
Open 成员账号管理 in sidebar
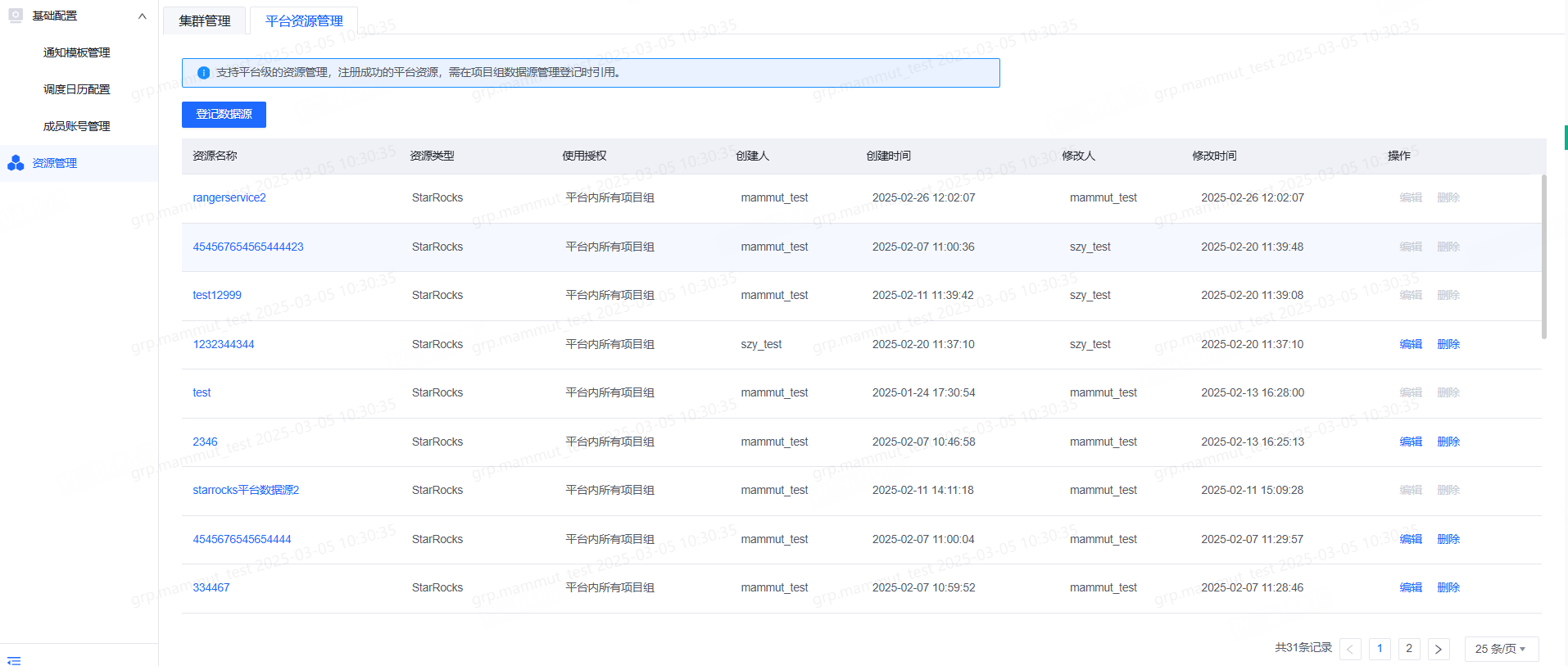click(77, 126)
